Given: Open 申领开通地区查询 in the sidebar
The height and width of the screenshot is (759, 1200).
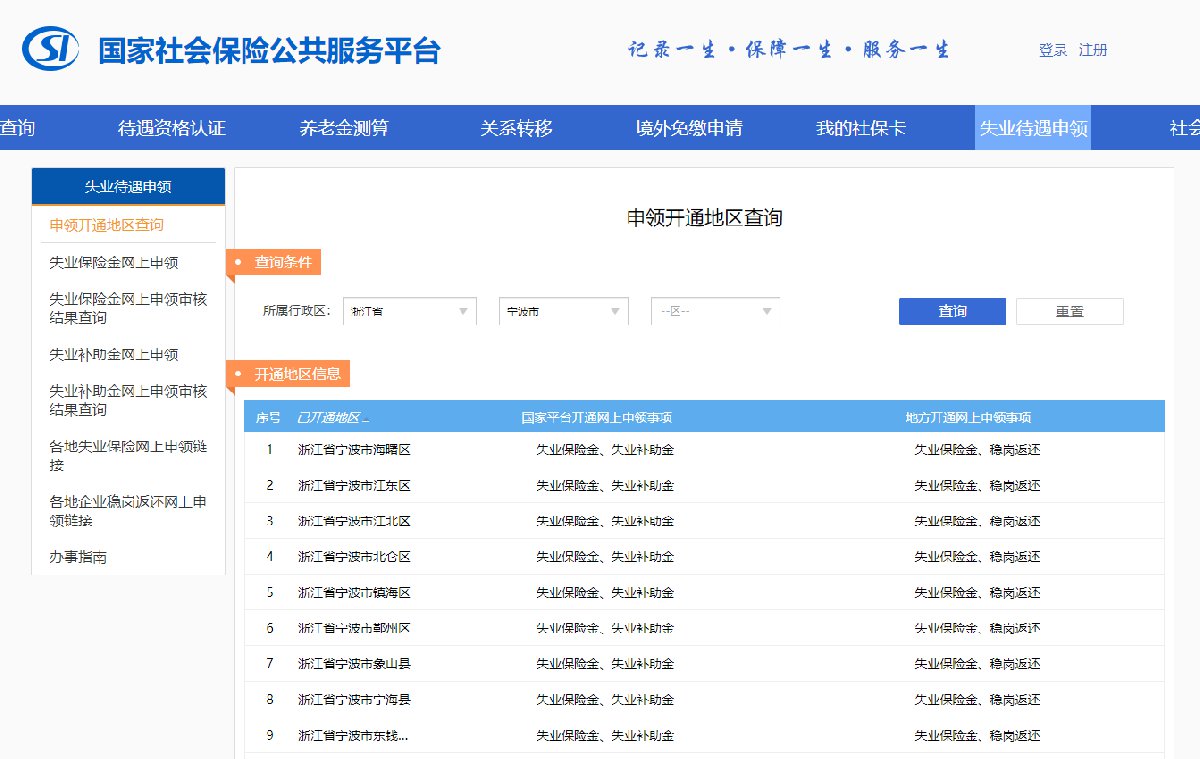Looking at the screenshot, I should tap(107, 225).
